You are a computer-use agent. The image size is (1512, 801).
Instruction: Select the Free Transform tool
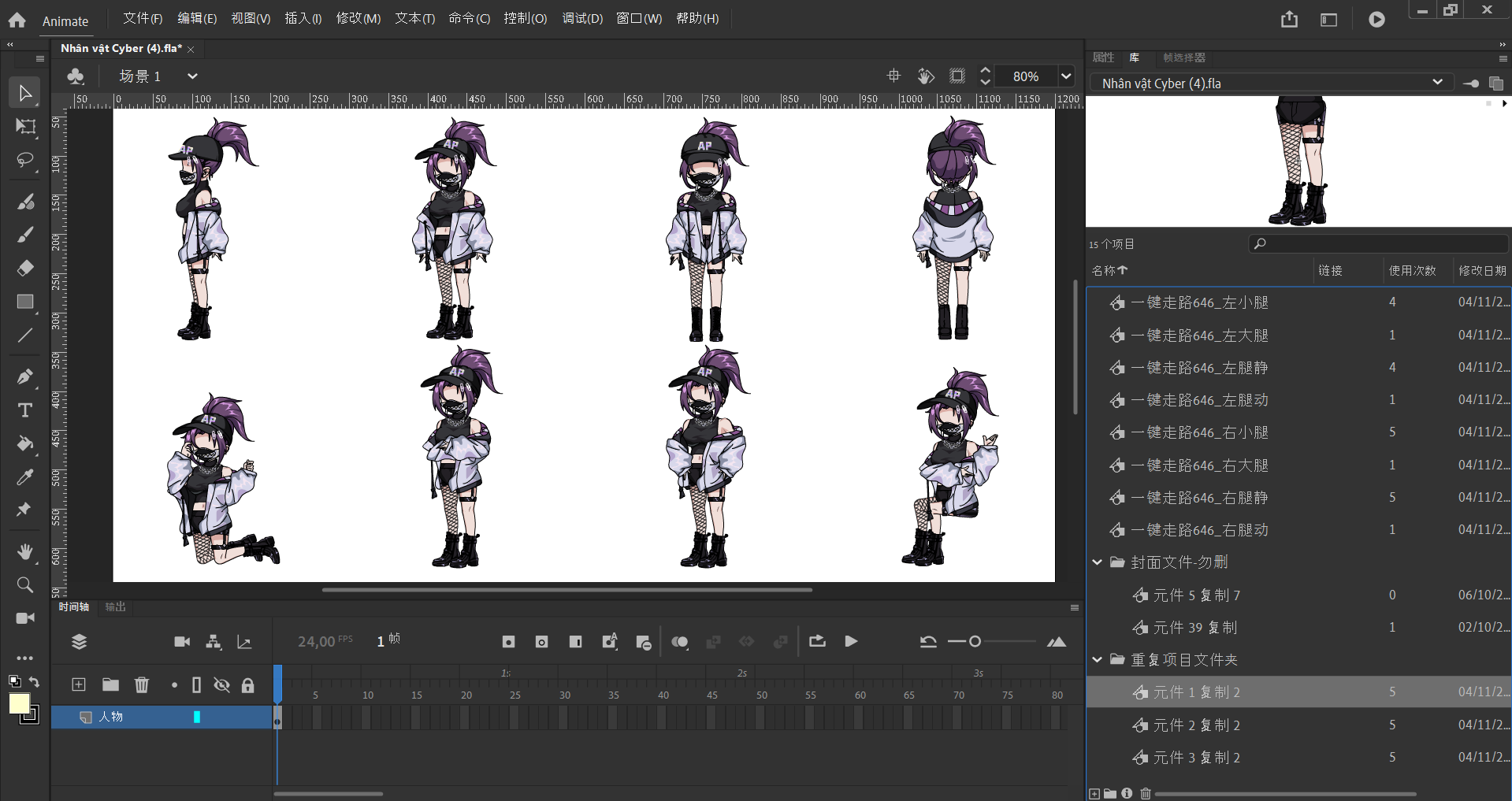[25, 127]
